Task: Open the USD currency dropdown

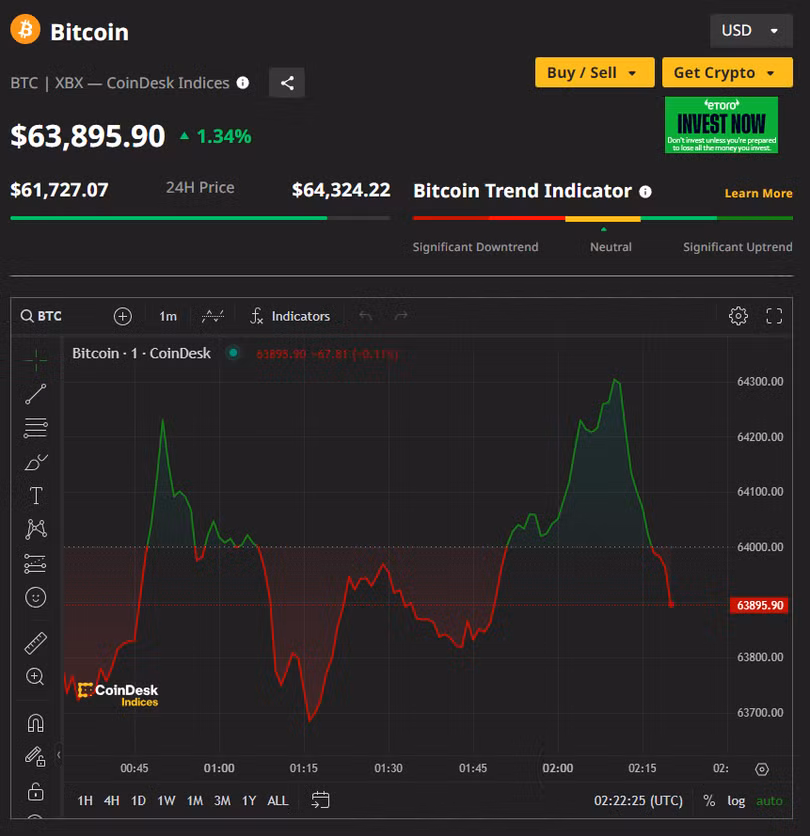Action: (x=751, y=30)
